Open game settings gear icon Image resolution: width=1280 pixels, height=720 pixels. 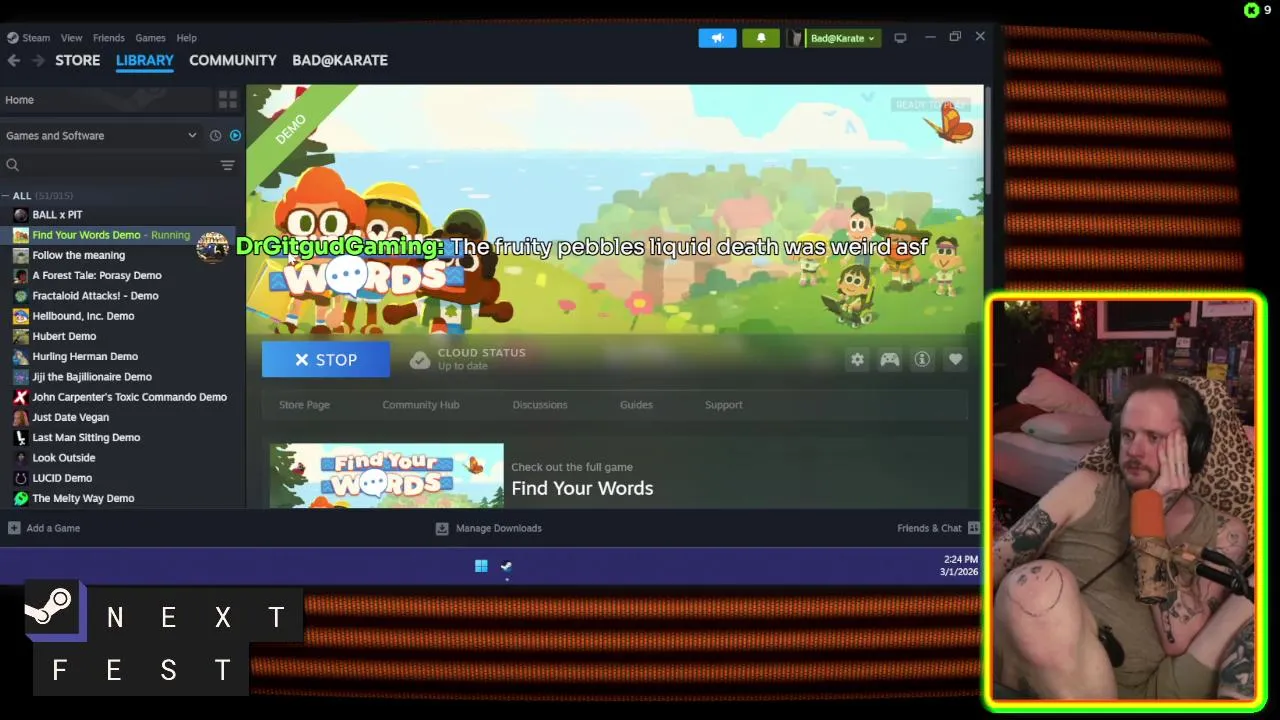pos(857,360)
